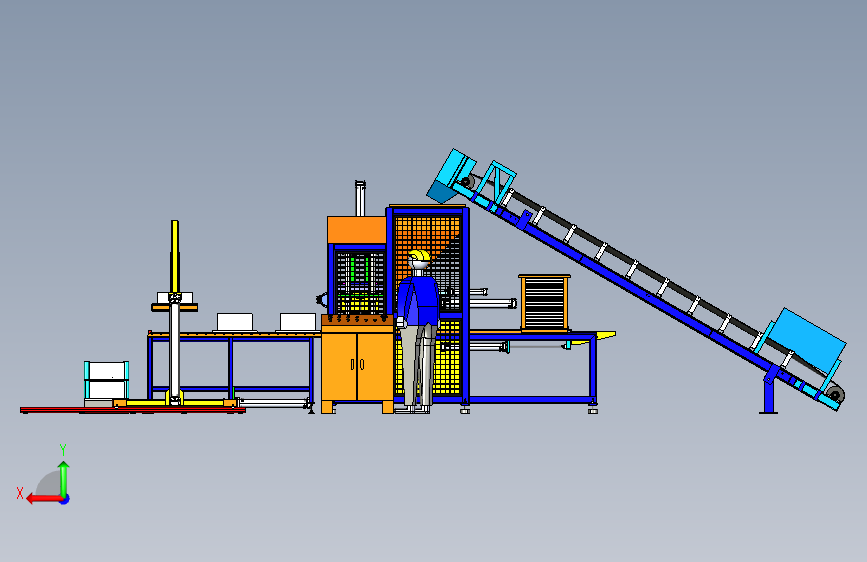Select the stacked white boxes with cyan clamps
Image resolution: width=867 pixels, height=562 pixels.
coord(107,381)
